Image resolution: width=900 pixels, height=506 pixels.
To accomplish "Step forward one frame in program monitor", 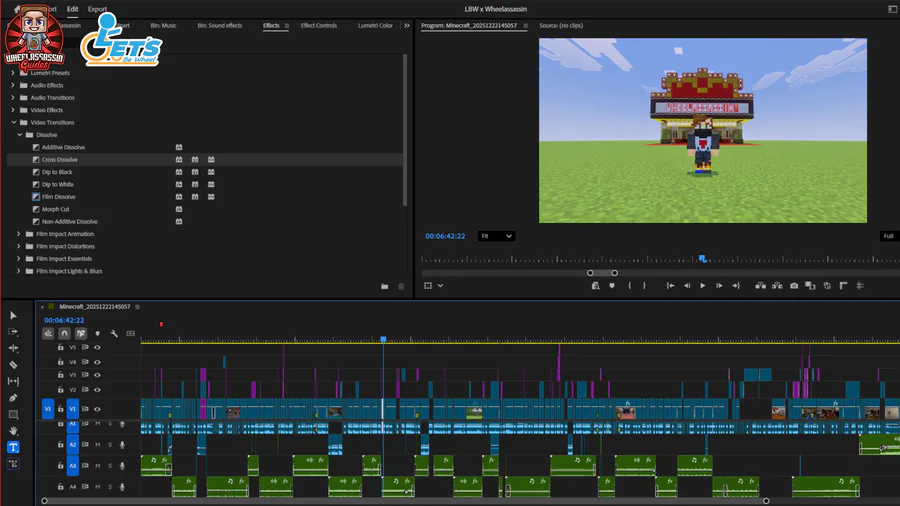I will [x=719, y=286].
